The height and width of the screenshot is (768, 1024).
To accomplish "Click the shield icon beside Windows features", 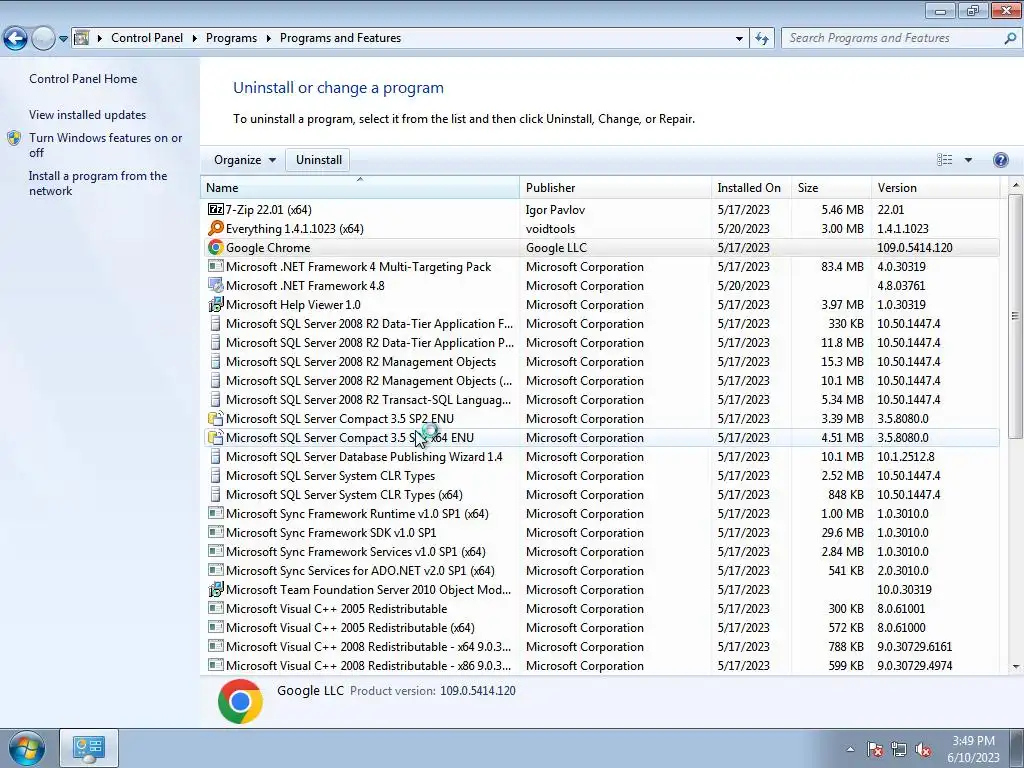I will pyautogui.click(x=14, y=138).
